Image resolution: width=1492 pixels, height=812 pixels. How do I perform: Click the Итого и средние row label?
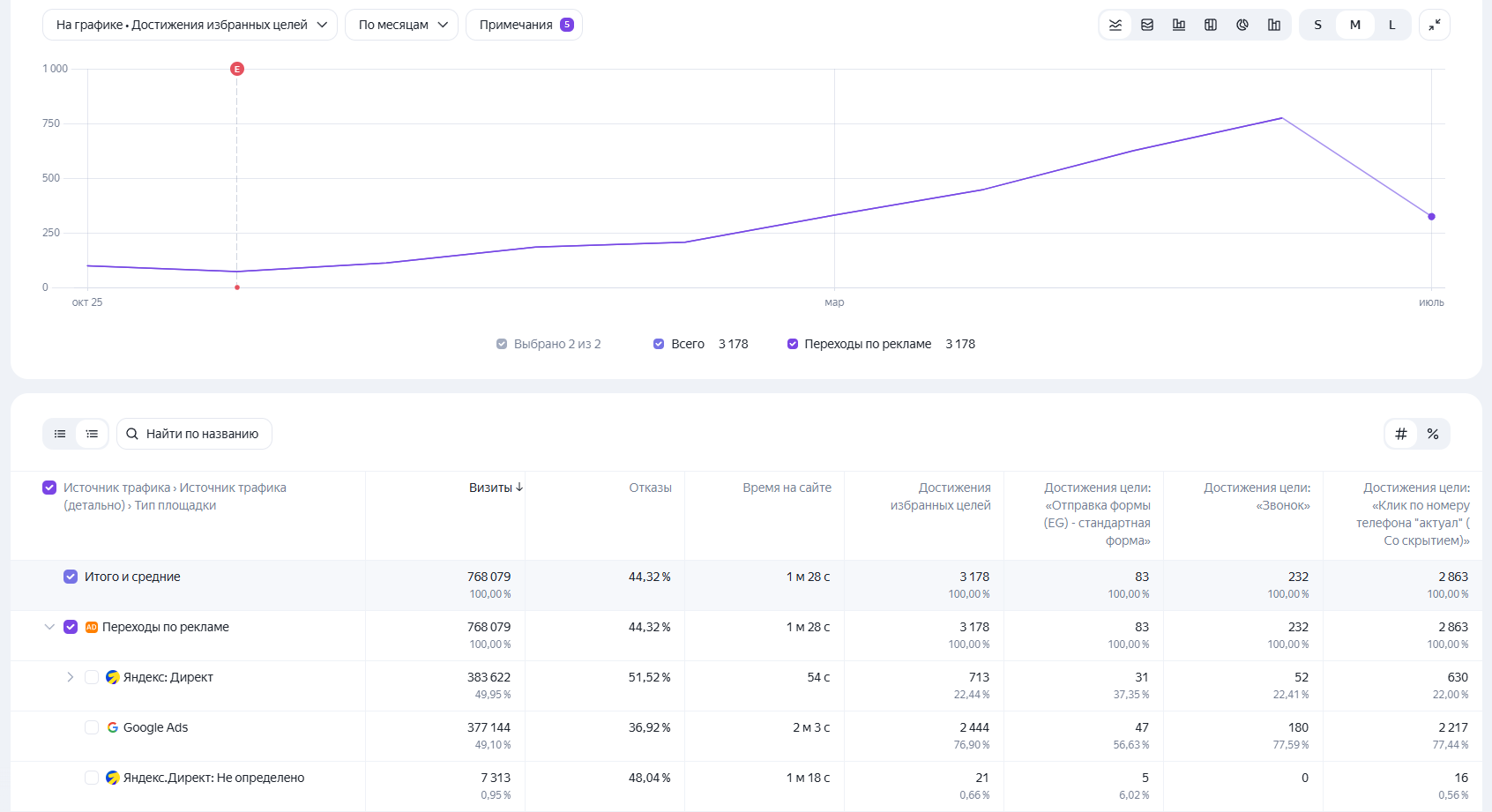point(132,577)
